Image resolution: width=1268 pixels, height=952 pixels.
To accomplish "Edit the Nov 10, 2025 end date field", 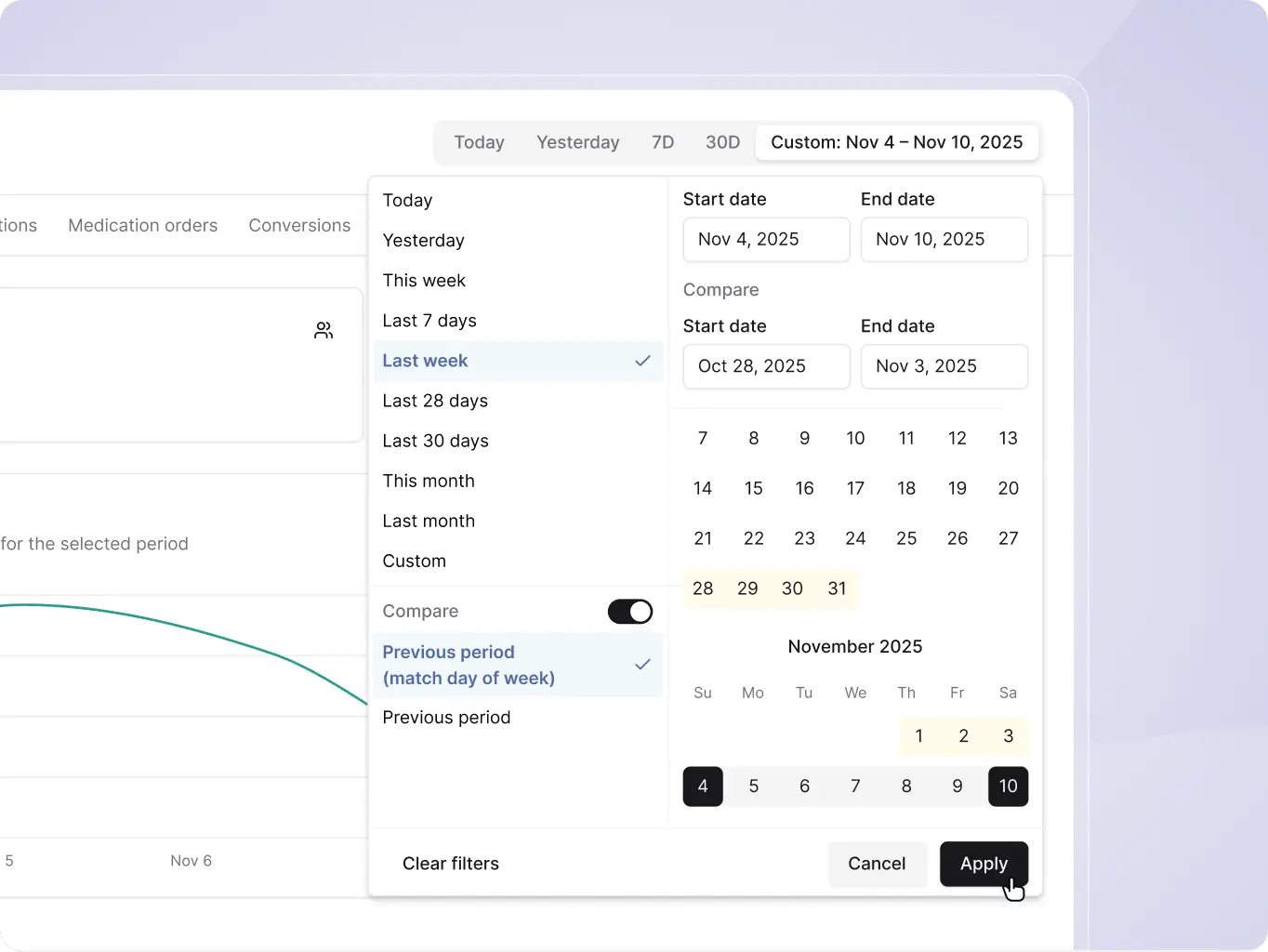I will (944, 239).
